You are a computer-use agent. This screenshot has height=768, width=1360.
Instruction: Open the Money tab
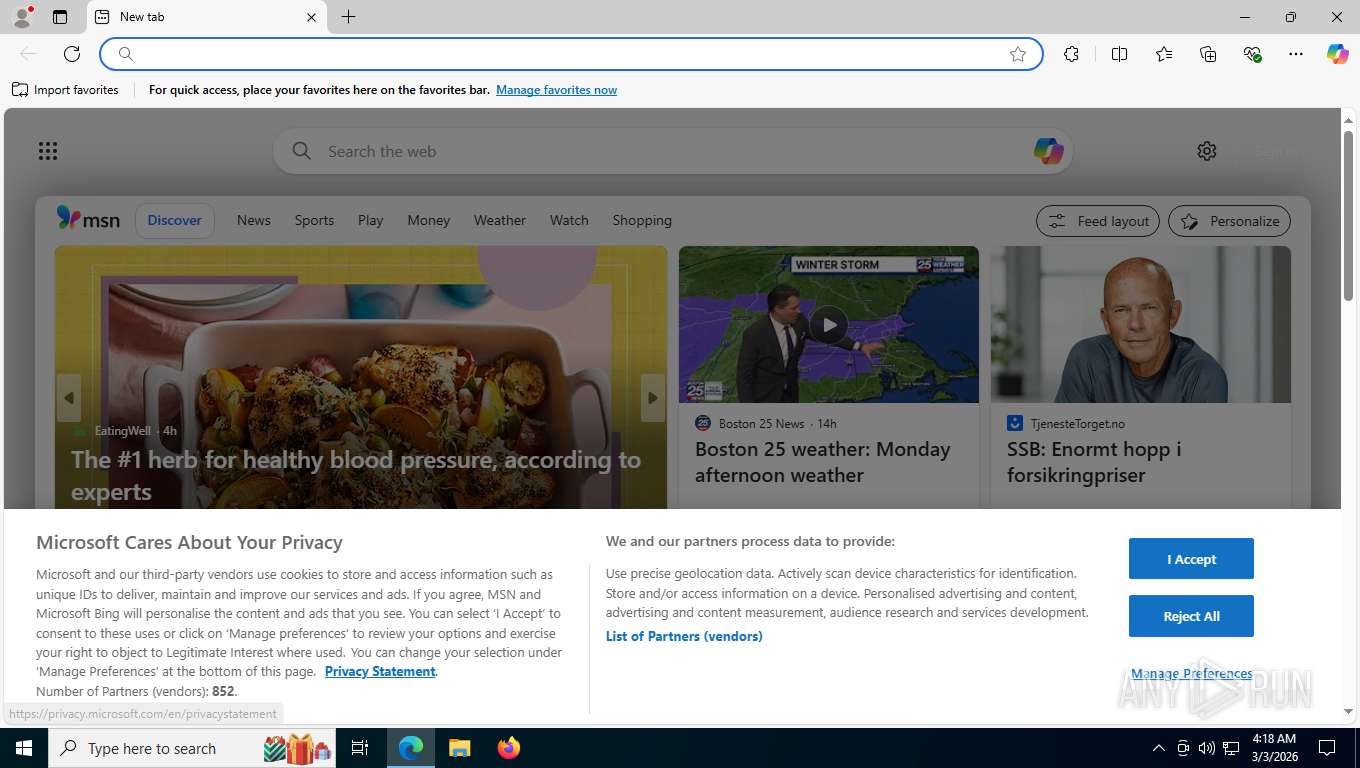click(x=428, y=220)
